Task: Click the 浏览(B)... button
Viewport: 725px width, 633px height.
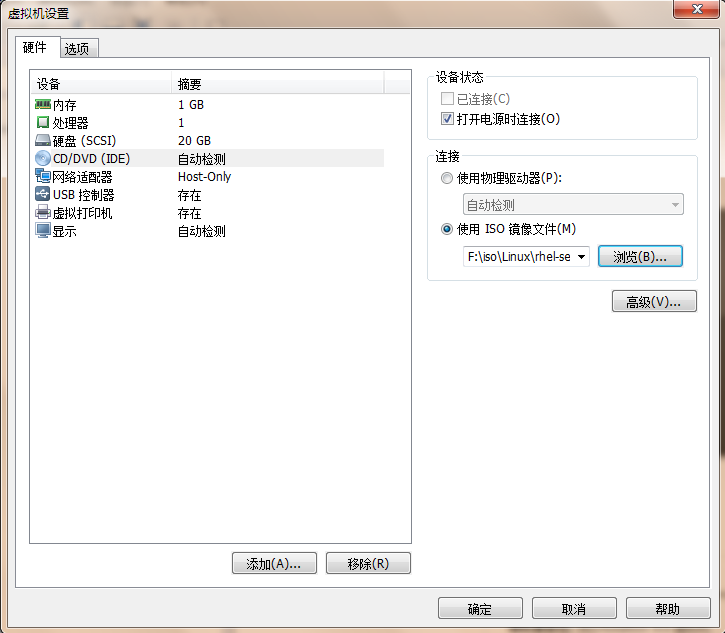Action: [x=640, y=257]
